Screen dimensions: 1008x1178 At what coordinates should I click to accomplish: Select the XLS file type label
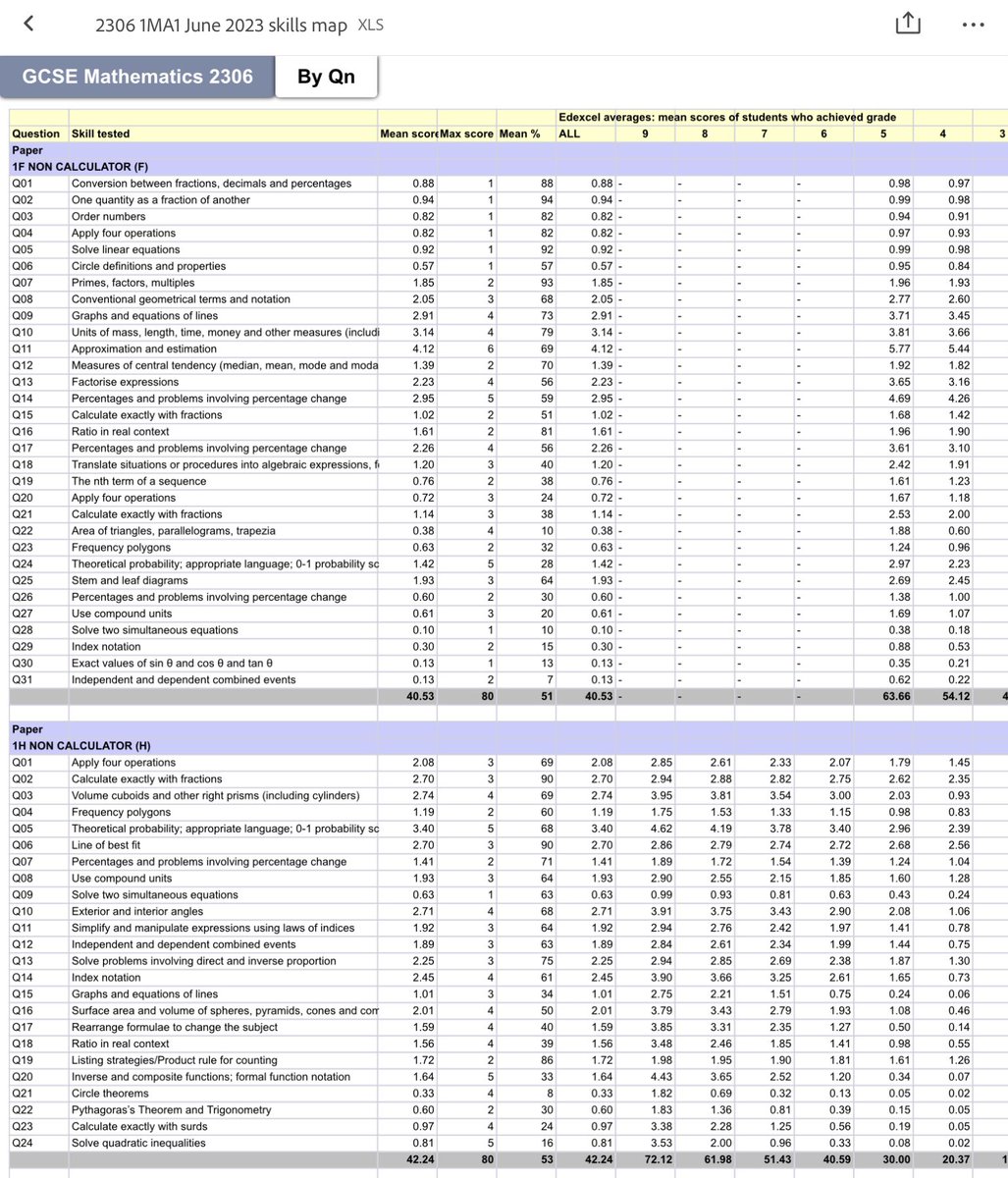(x=370, y=25)
